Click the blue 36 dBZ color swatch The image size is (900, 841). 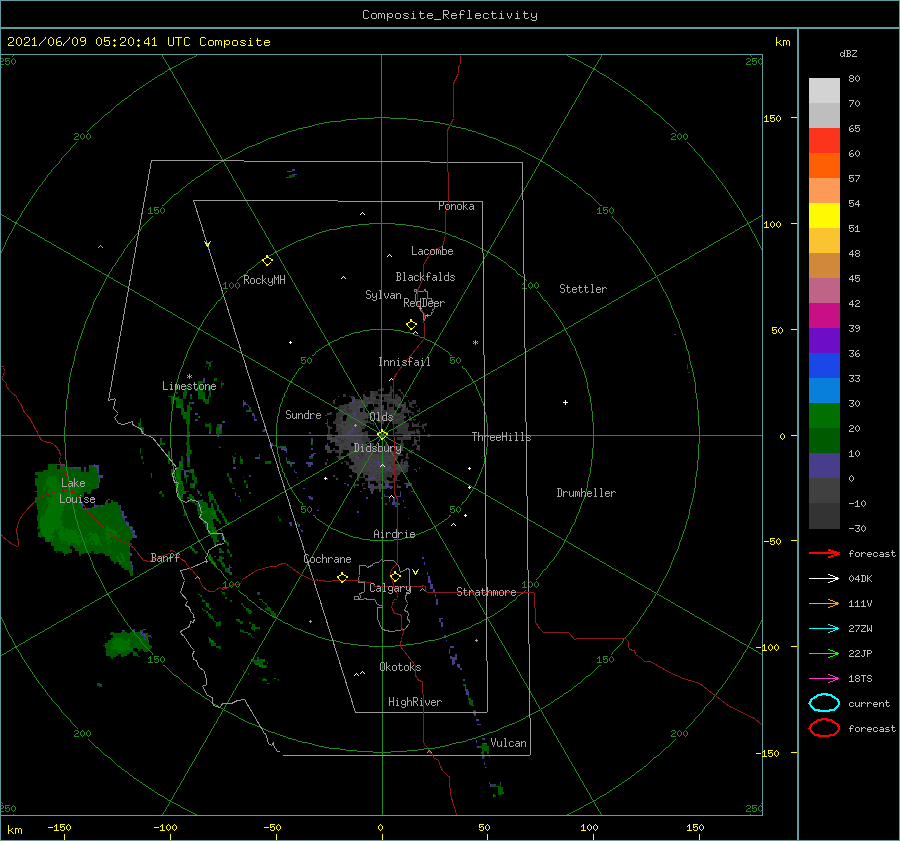pyautogui.click(x=824, y=366)
